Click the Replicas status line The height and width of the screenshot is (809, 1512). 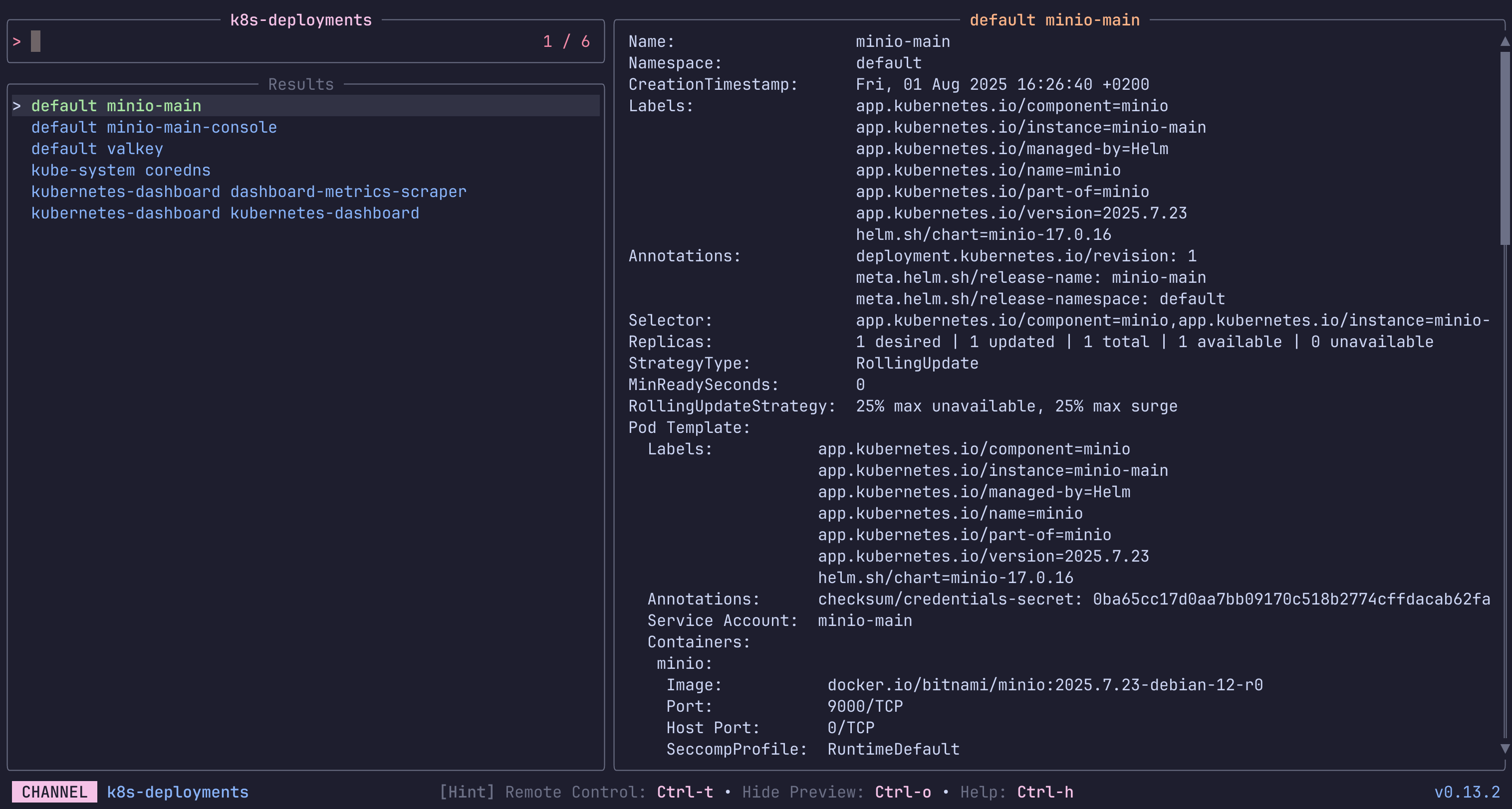click(1145, 342)
